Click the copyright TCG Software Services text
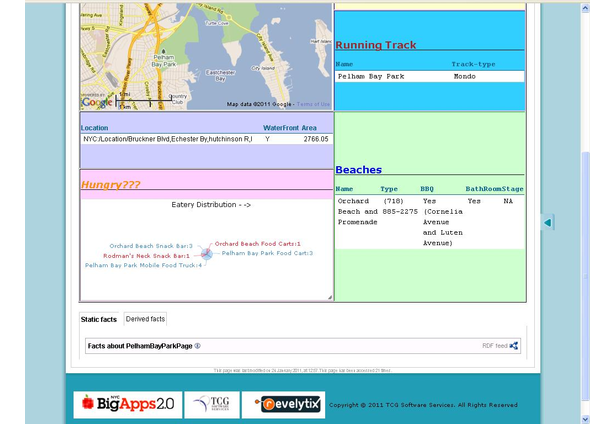The image size is (615, 424). click(423, 405)
